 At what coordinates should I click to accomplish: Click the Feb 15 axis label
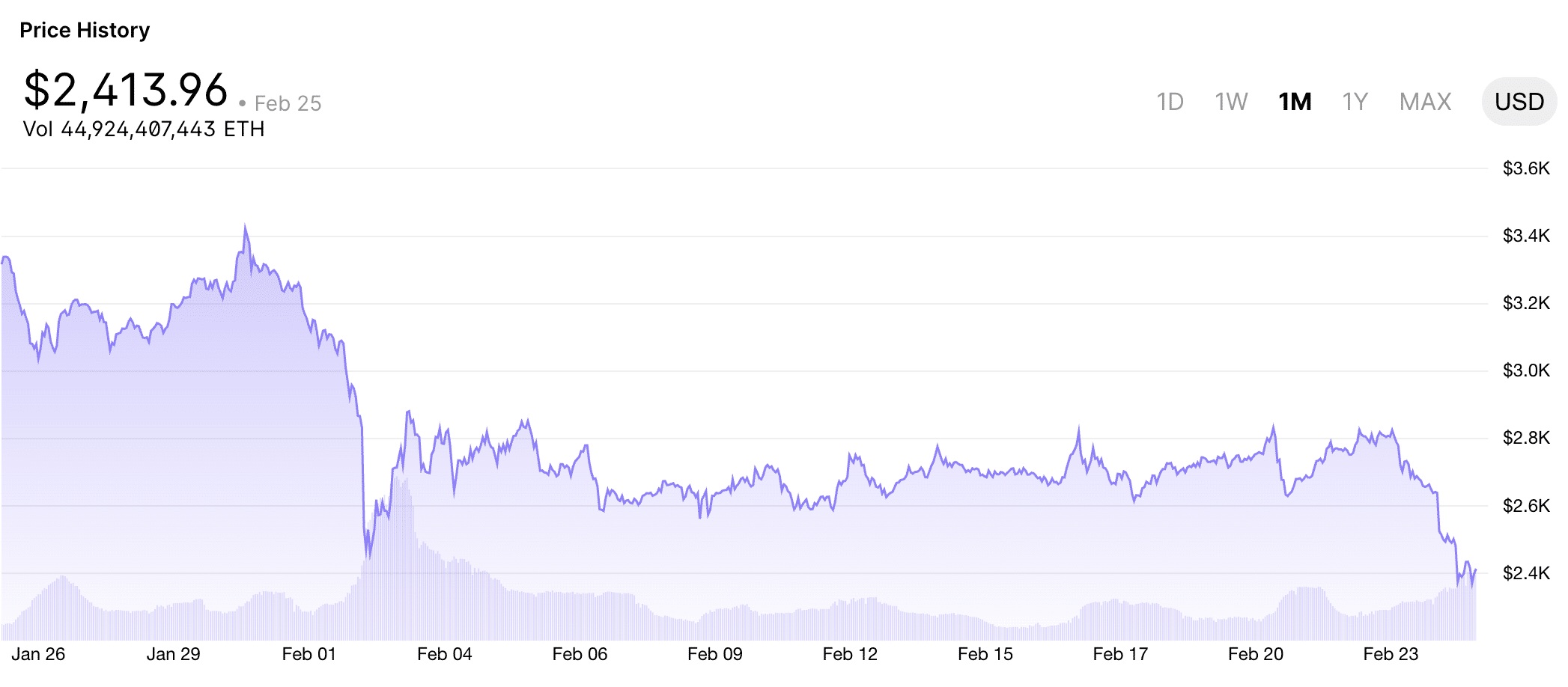pos(985,654)
